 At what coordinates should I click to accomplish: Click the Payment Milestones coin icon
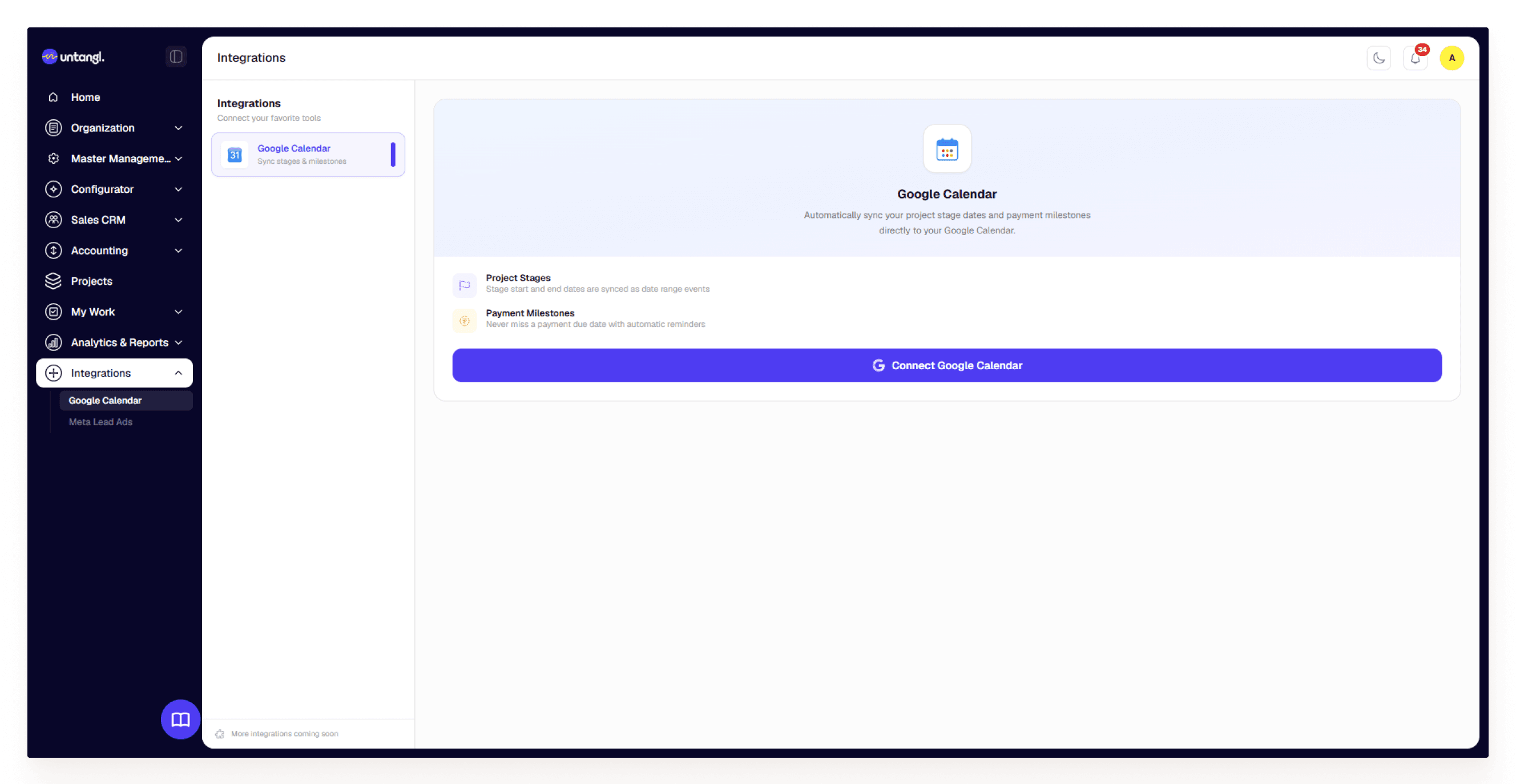465,320
